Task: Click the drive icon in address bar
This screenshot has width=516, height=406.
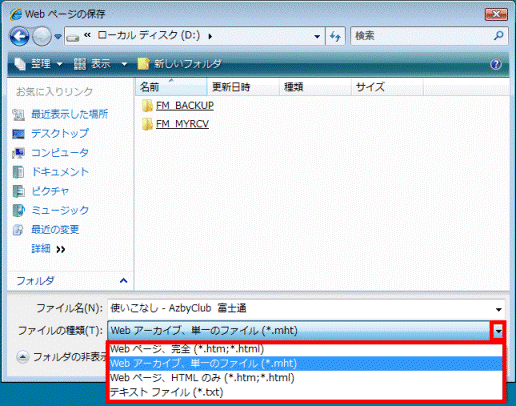Action: 72,37
